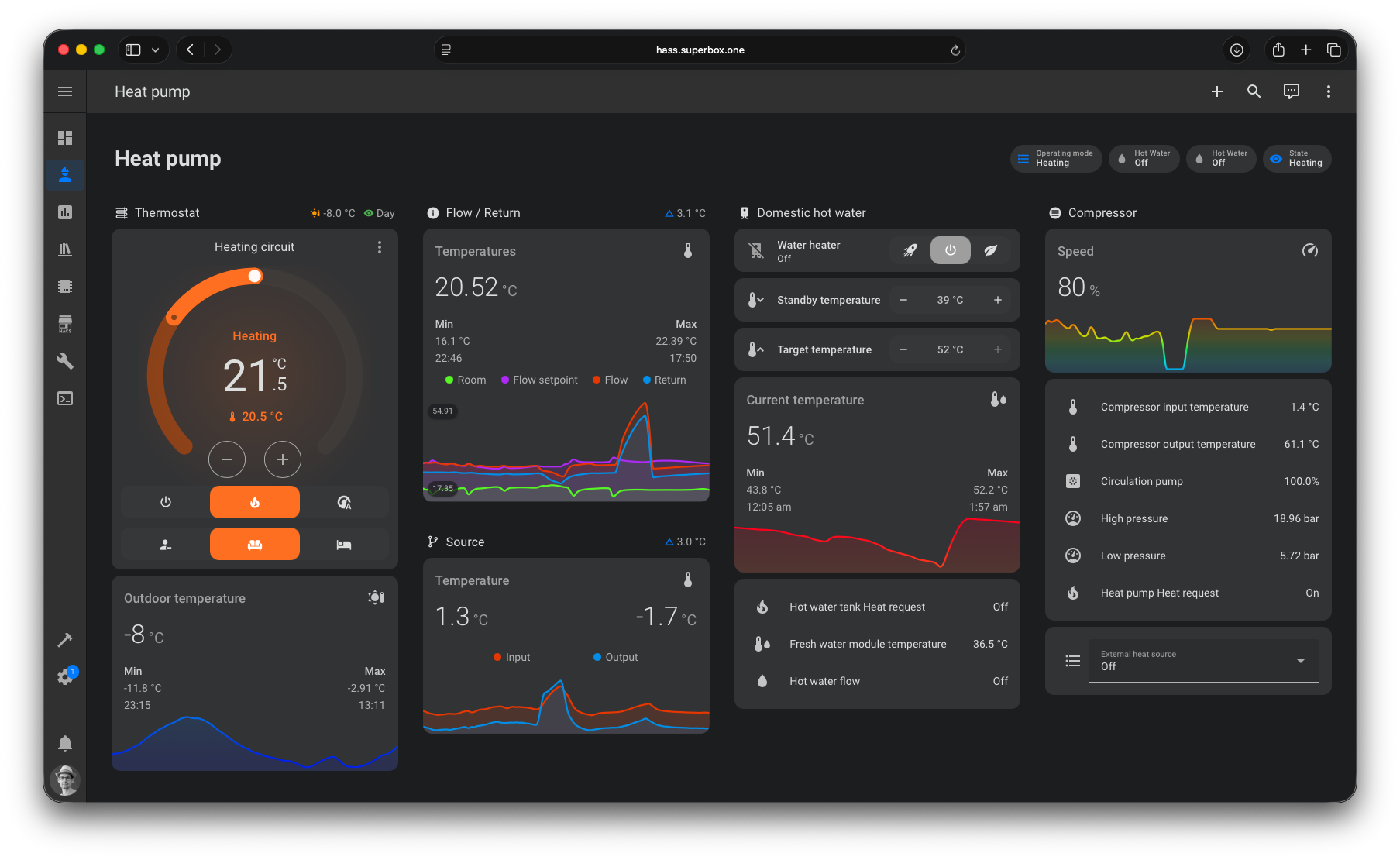This screenshot has height=860, width=1400.
Task: Activate Sleep preset via the bed icon
Action: pyautogui.click(x=344, y=544)
